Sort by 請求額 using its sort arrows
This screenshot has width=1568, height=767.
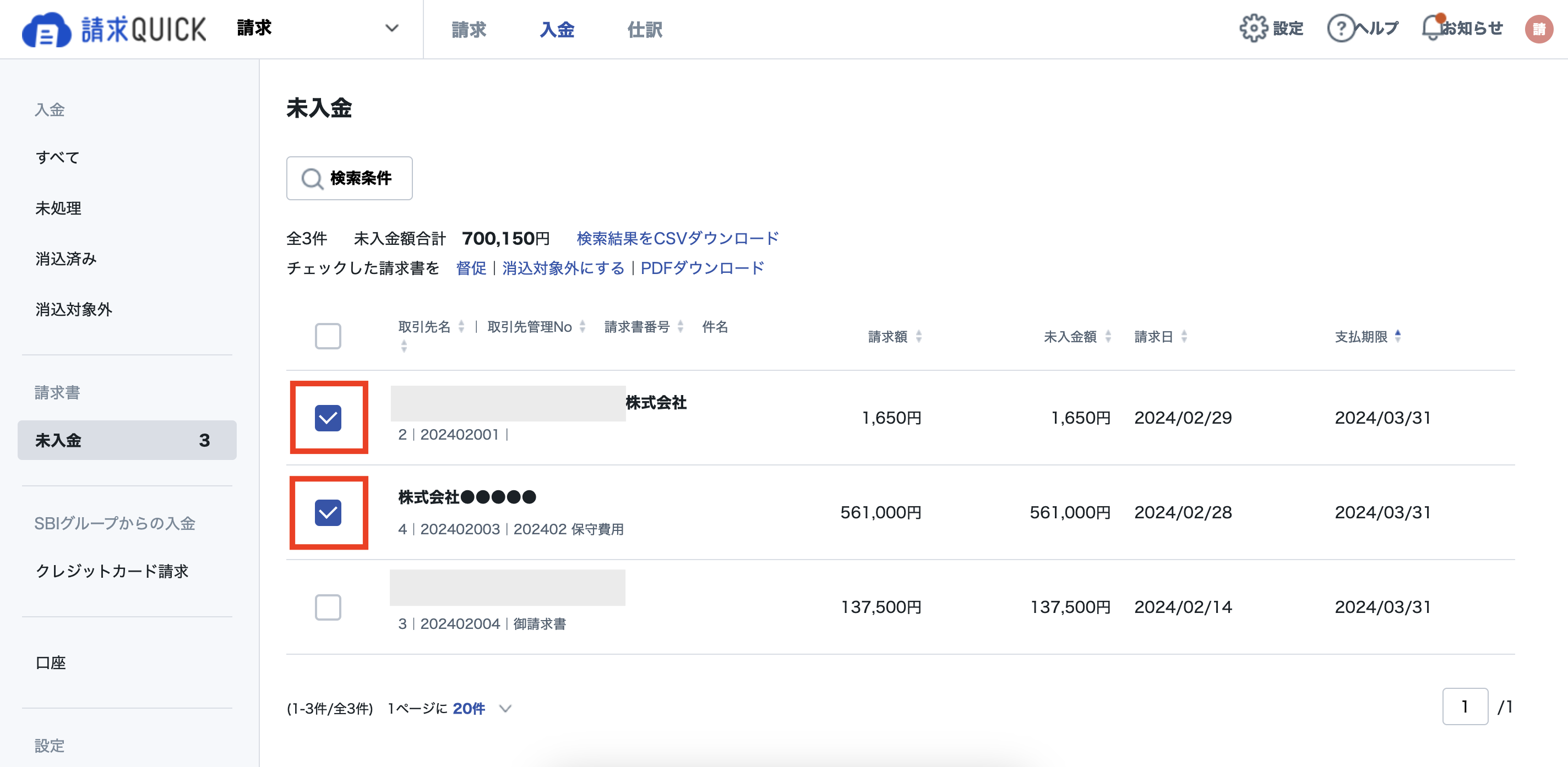(x=918, y=336)
